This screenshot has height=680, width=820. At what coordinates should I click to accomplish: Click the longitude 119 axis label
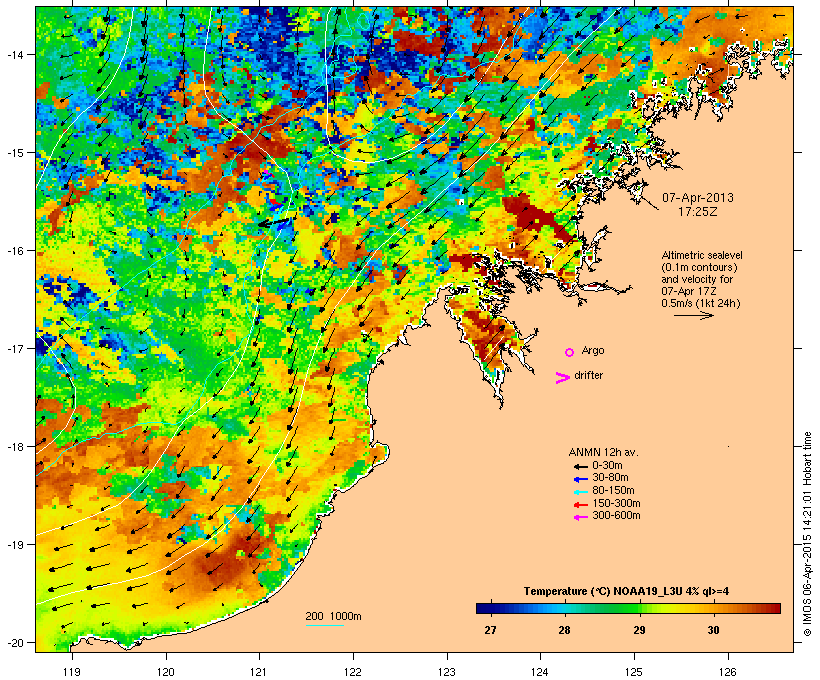tap(72, 672)
